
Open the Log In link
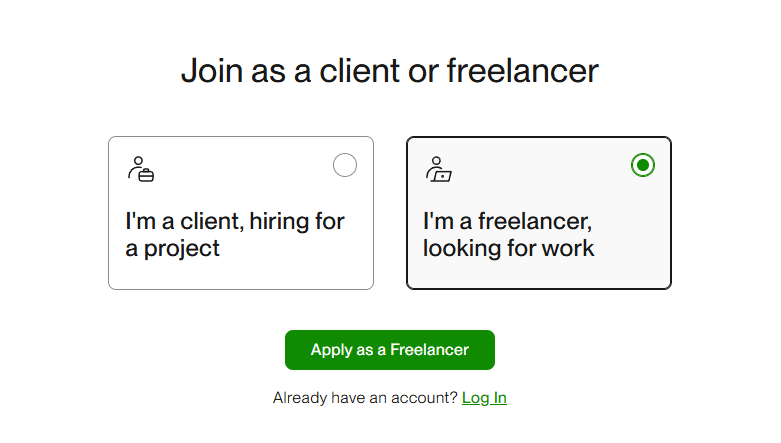(x=484, y=398)
